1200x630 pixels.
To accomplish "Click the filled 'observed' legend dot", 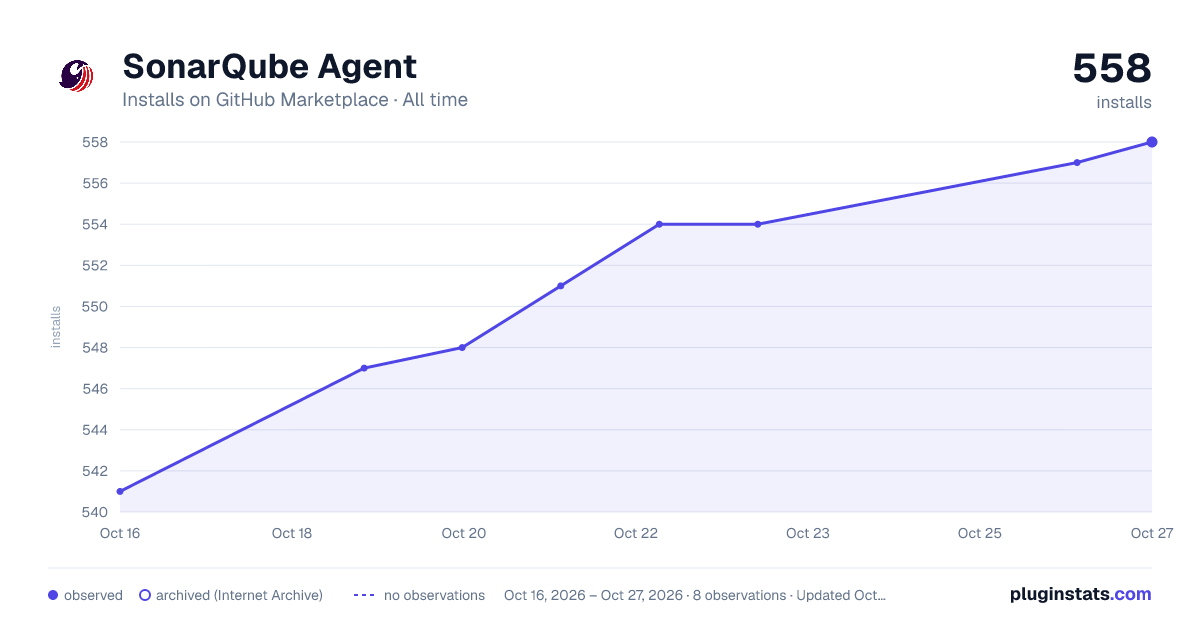I will tap(53, 595).
